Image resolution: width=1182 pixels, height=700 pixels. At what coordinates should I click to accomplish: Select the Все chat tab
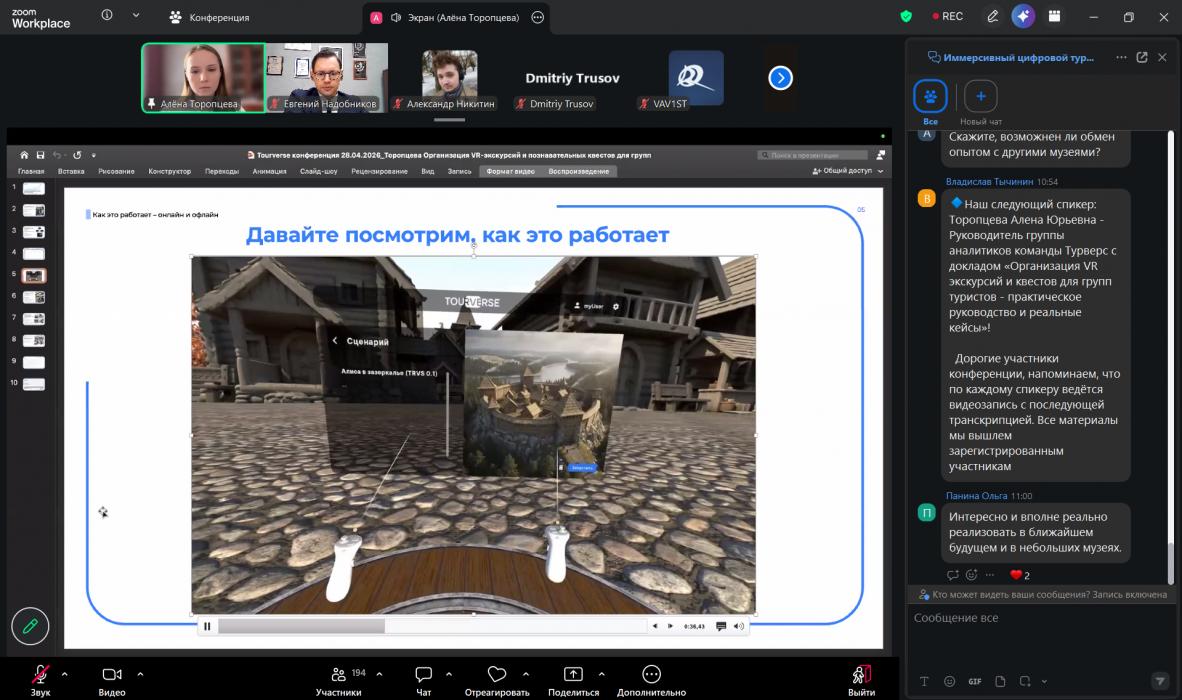point(930,102)
